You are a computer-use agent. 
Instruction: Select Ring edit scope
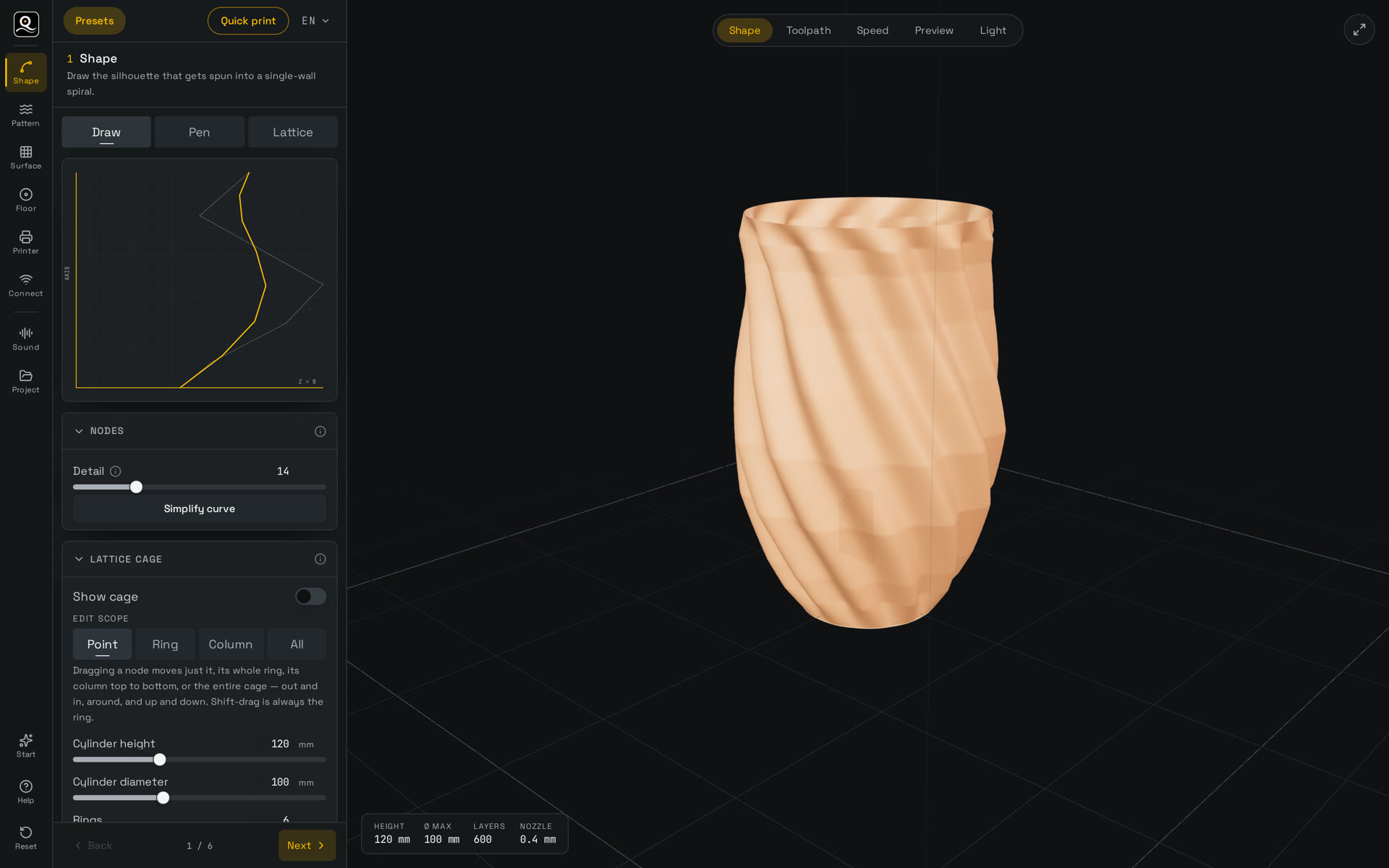coord(165,644)
